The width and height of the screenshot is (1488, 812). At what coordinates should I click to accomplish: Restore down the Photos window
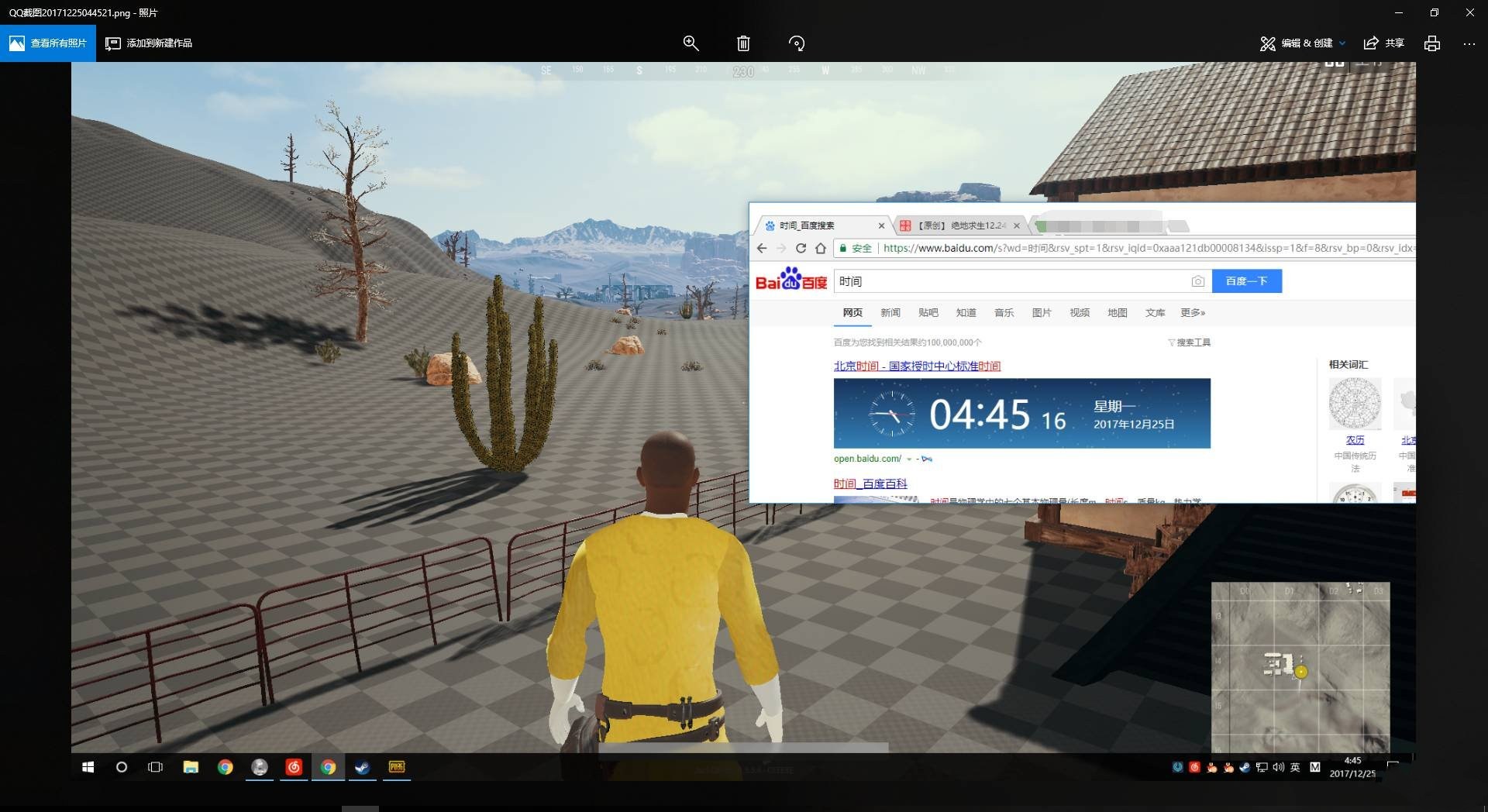(1434, 12)
